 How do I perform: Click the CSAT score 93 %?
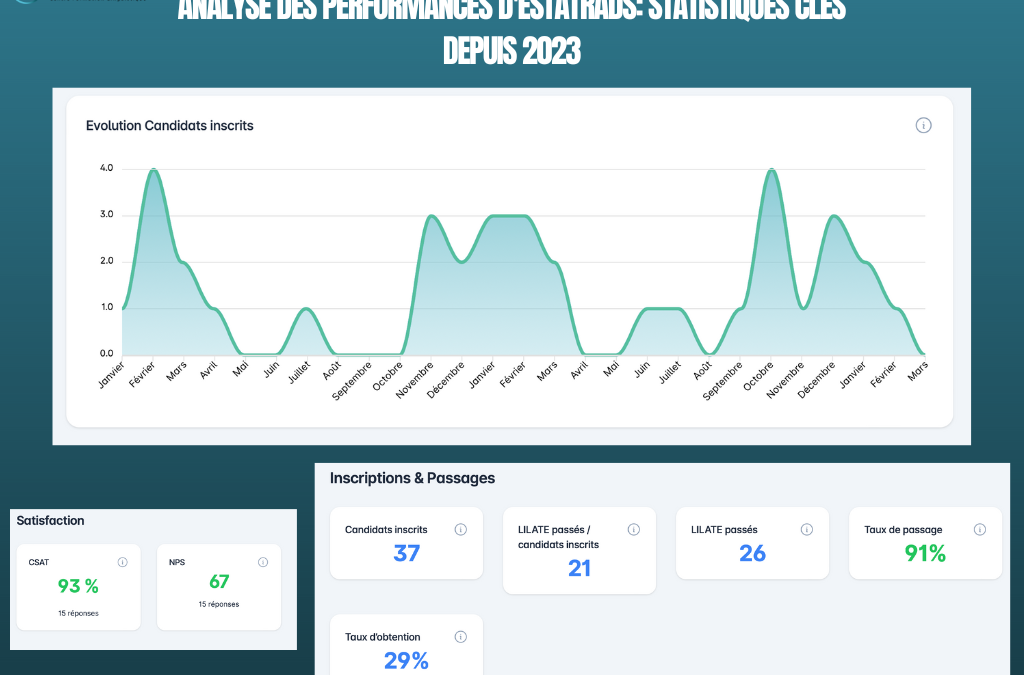click(78, 586)
